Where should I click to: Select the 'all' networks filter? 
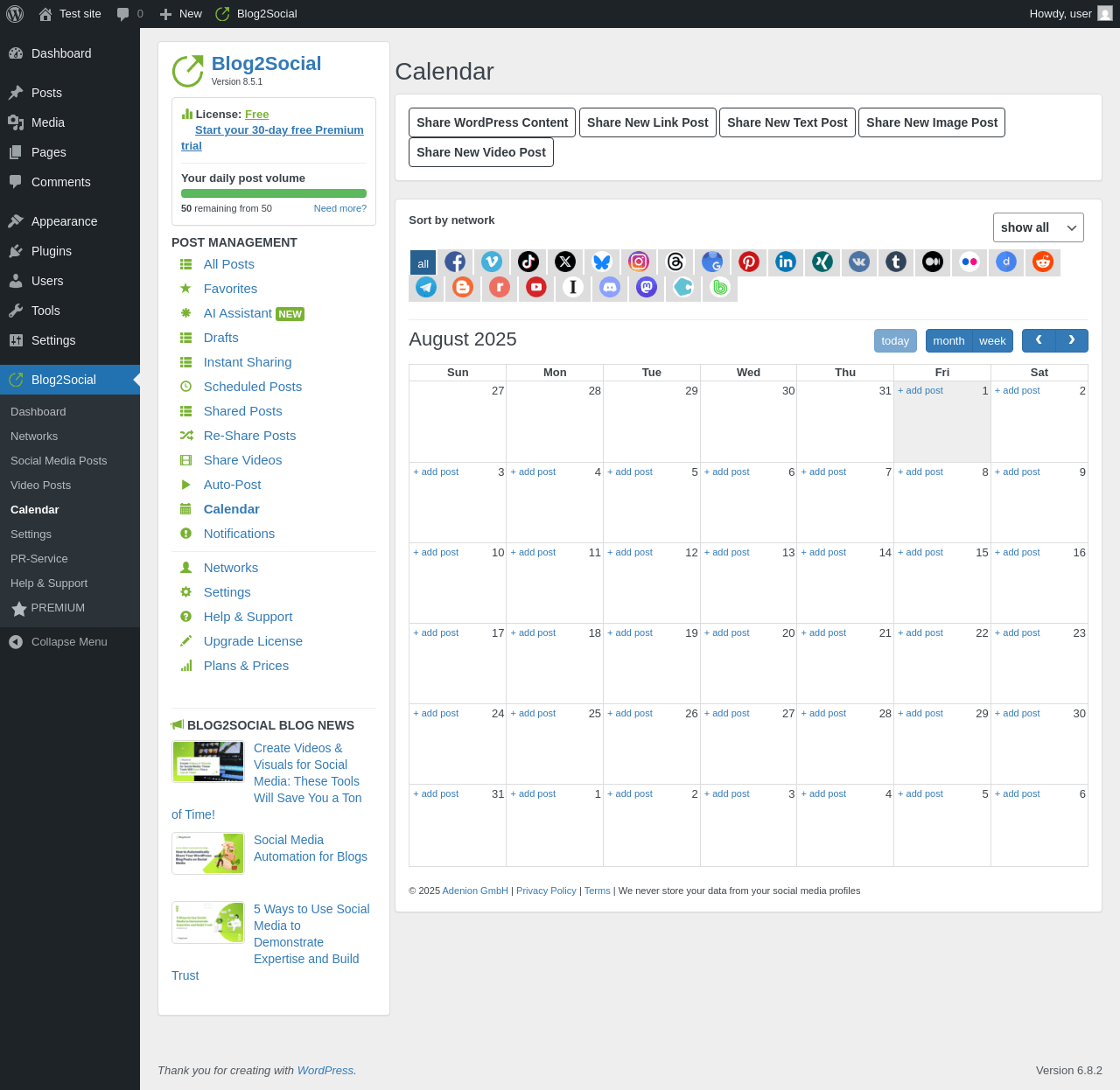[x=423, y=262]
